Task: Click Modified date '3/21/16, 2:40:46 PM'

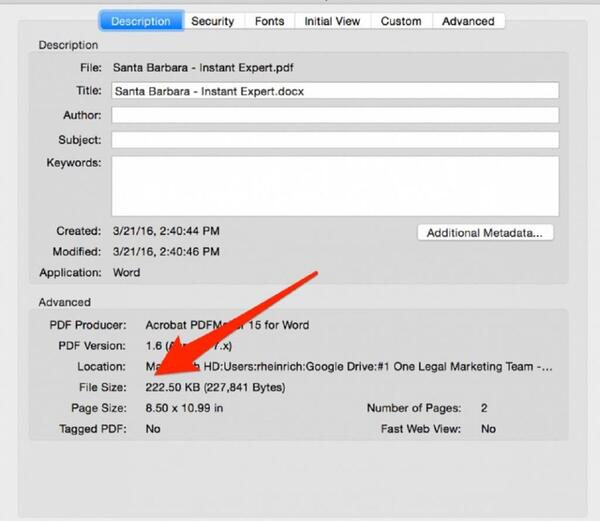Action: pyautogui.click(x=166, y=252)
